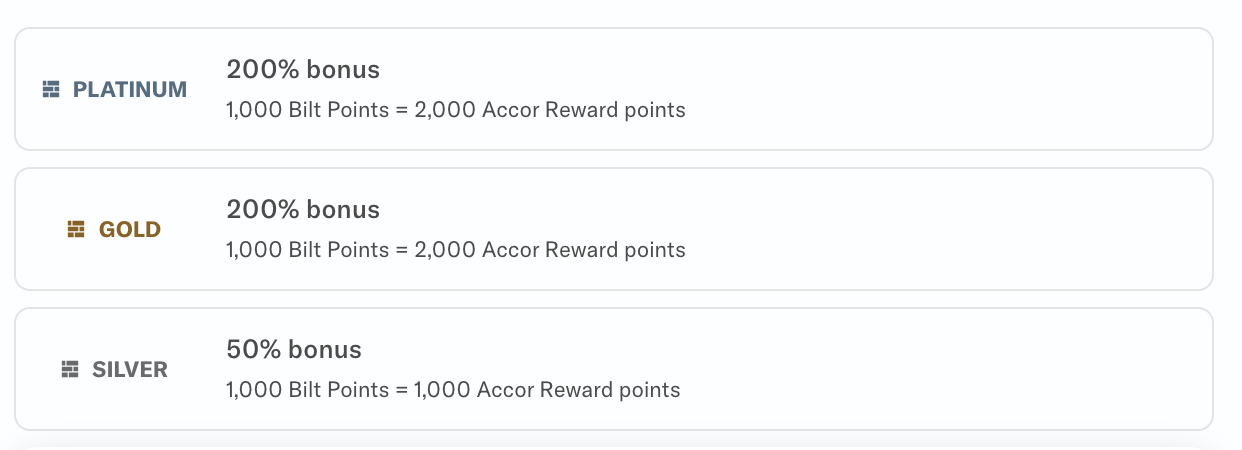Click the Gold 200% bonus heading
This screenshot has width=1242, height=450.
coord(303,210)
